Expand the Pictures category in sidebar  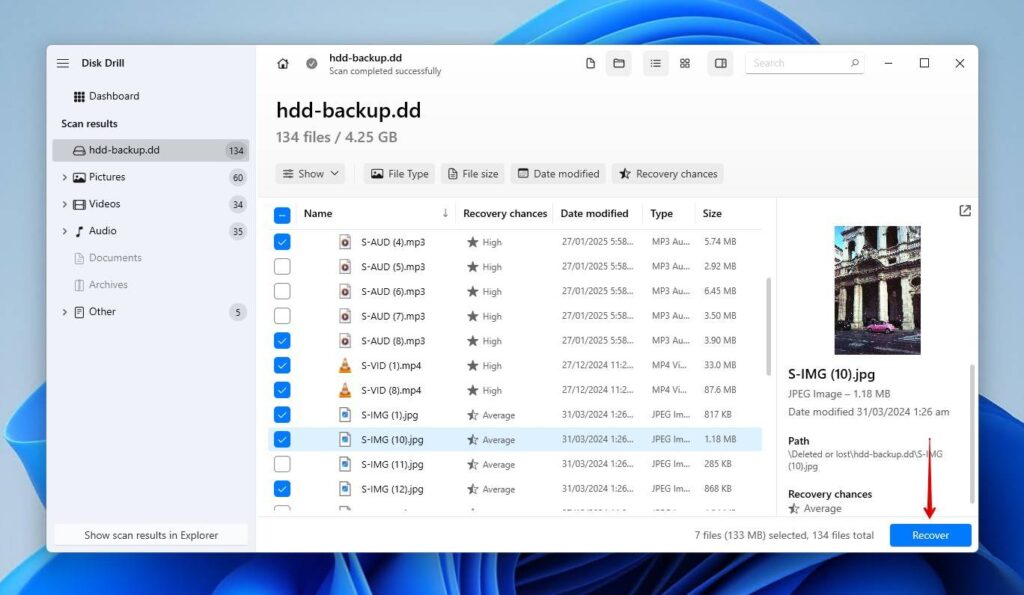65,177
